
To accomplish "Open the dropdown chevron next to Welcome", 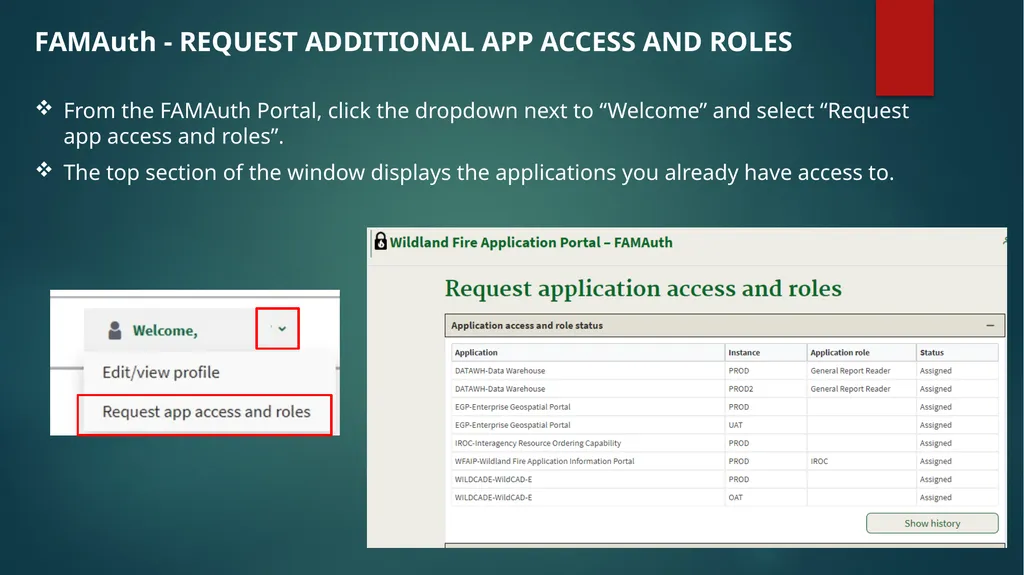I will 281,329.
